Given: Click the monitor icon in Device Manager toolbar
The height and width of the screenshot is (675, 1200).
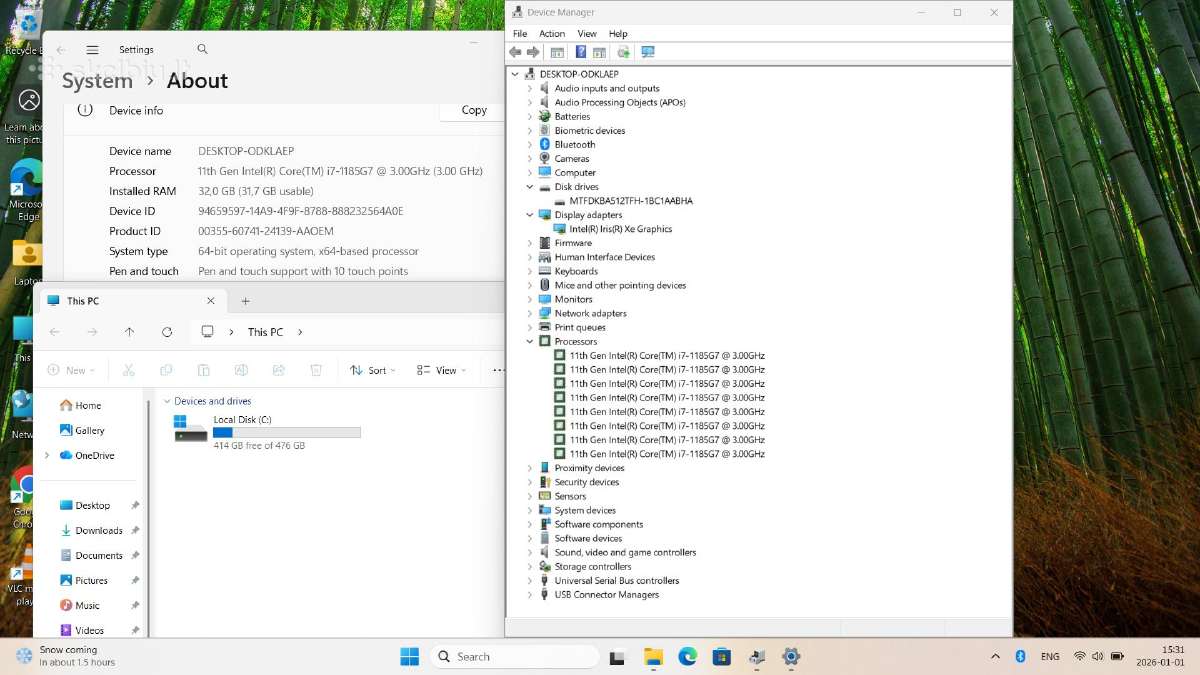Looking at the screenshot, I should 647,52.
